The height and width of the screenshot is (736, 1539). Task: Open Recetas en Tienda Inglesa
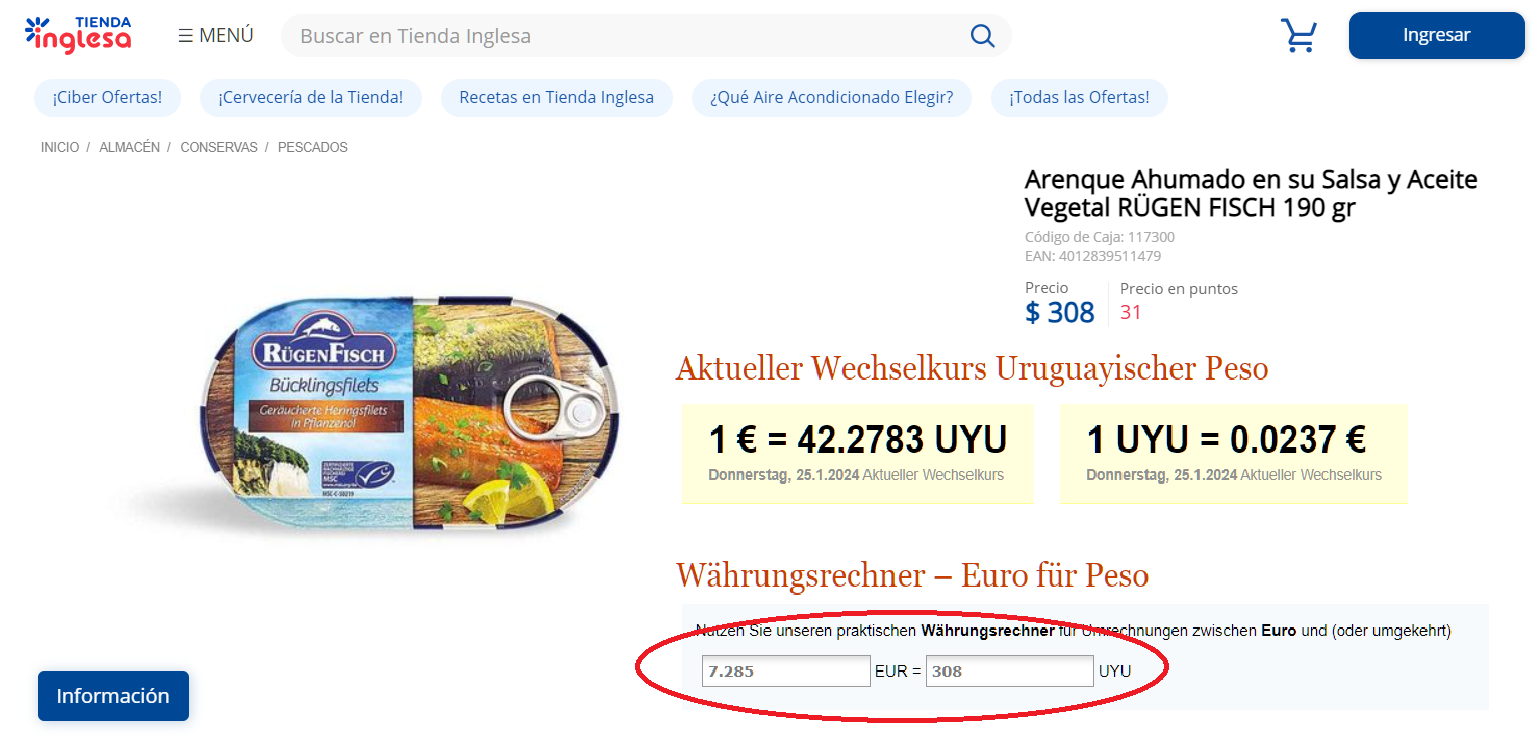click(x=556, y=98)
